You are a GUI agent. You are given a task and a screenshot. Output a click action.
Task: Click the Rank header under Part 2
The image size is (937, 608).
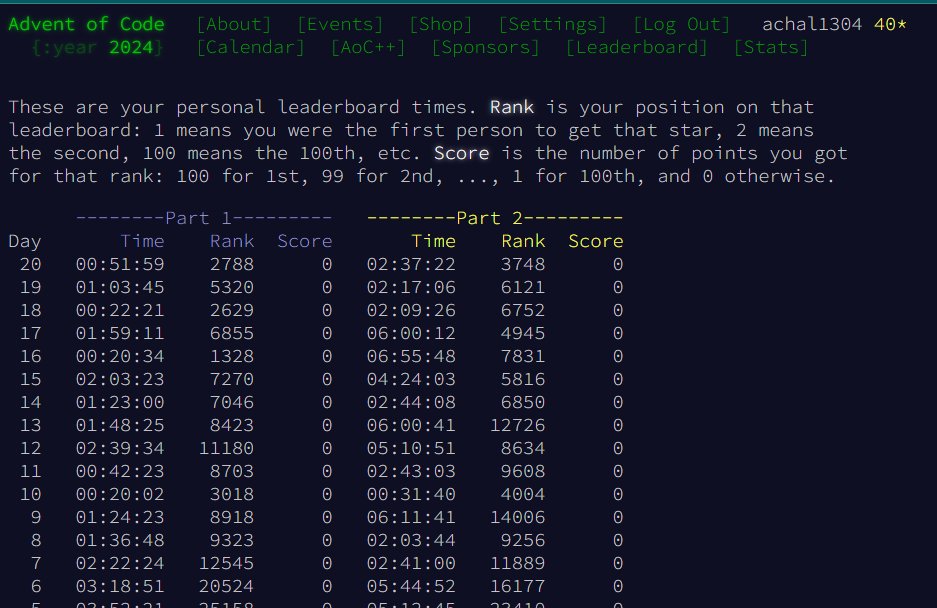click(x=523, y=241)
